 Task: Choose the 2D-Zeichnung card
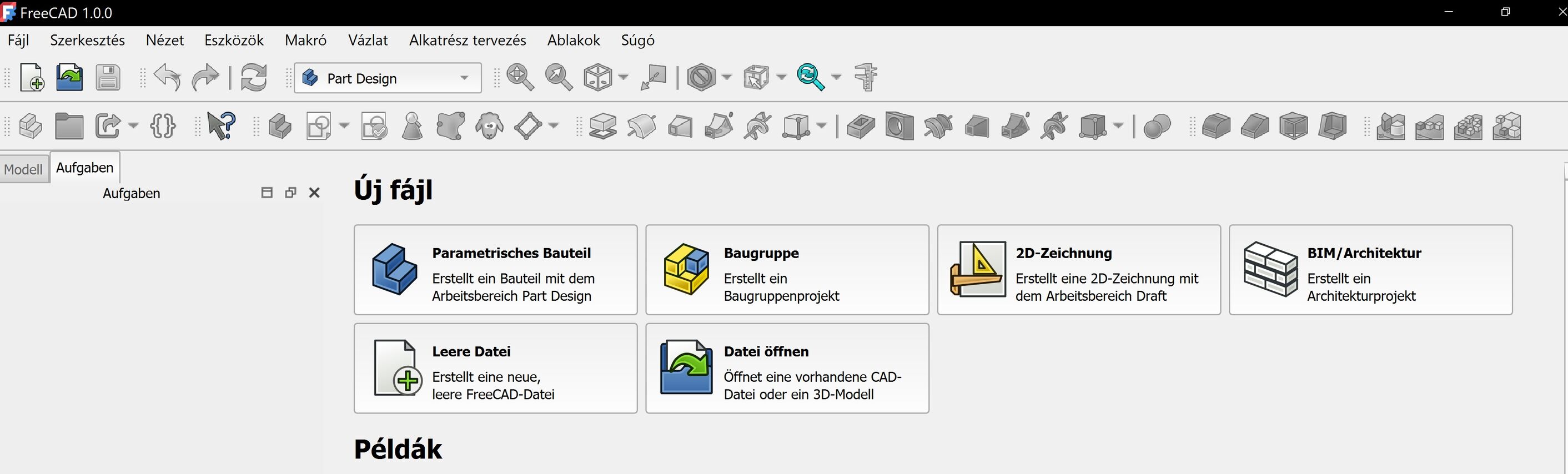tap(1079, 270)
